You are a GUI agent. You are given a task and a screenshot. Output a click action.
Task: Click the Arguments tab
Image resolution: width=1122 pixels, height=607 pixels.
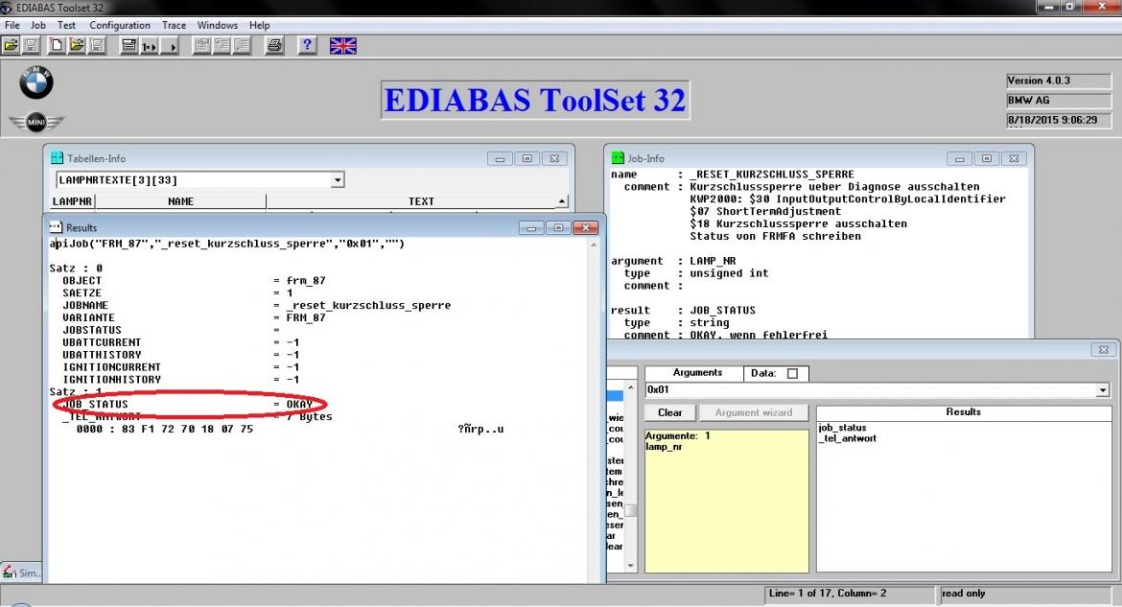[697, 373]
